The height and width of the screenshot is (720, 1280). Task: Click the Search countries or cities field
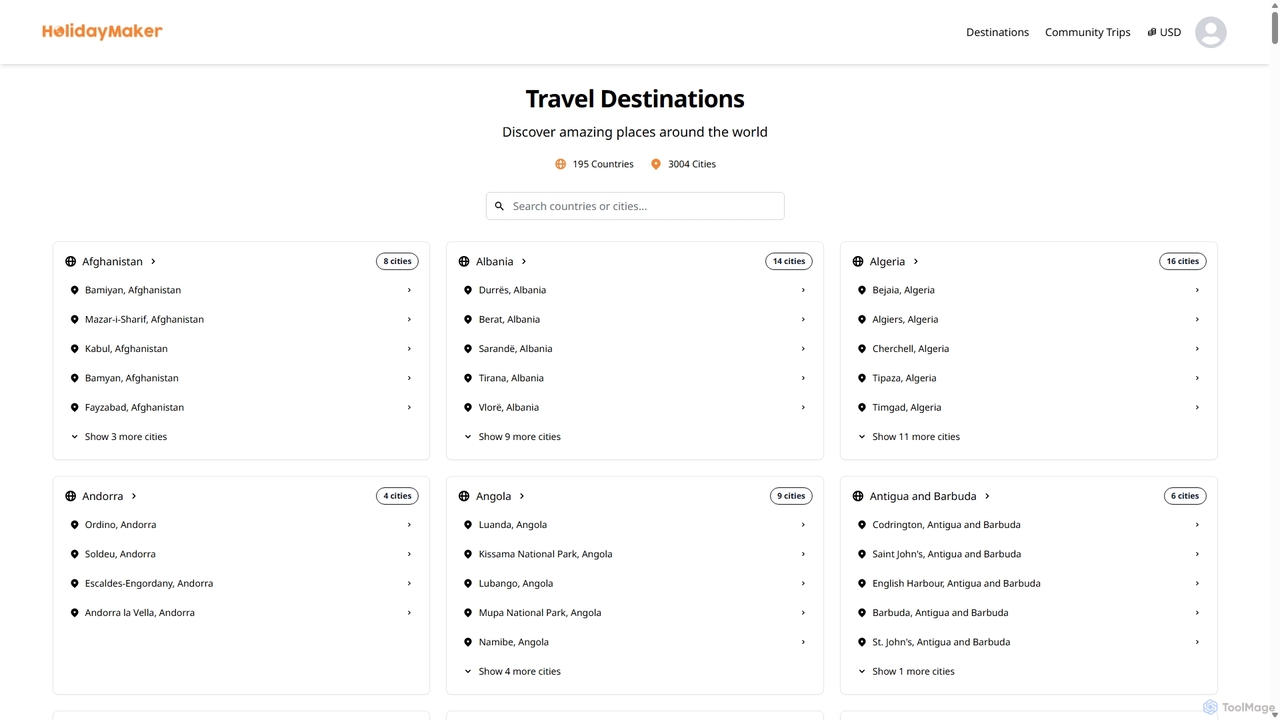(x=635, y=206)
